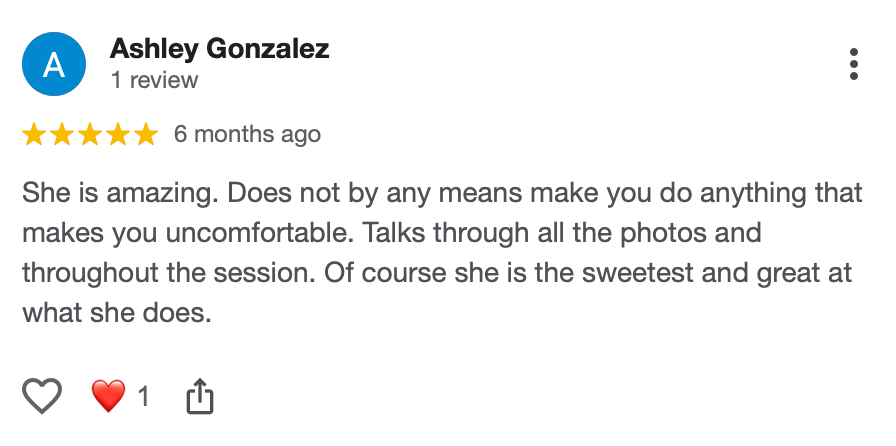Click the "6 months ago" timestamp
Image resolution: width=896 pixels, height=446 pixels.
(x=247, y=134)
